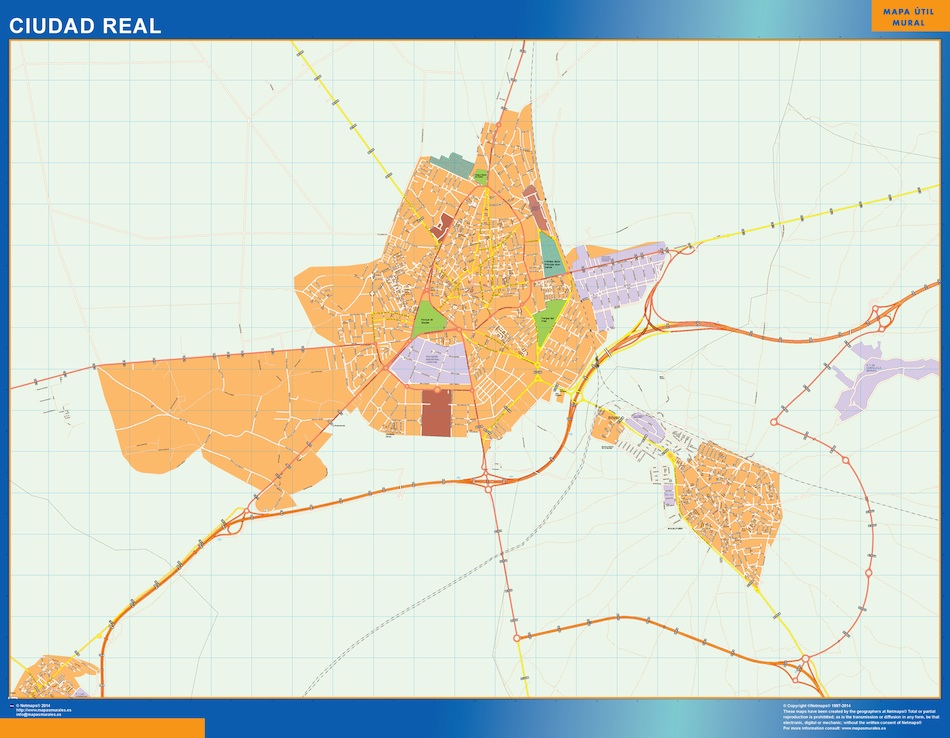Click the purple industrial zone on the east side
The width and height of the screenshot is (950, 738).
622,276
